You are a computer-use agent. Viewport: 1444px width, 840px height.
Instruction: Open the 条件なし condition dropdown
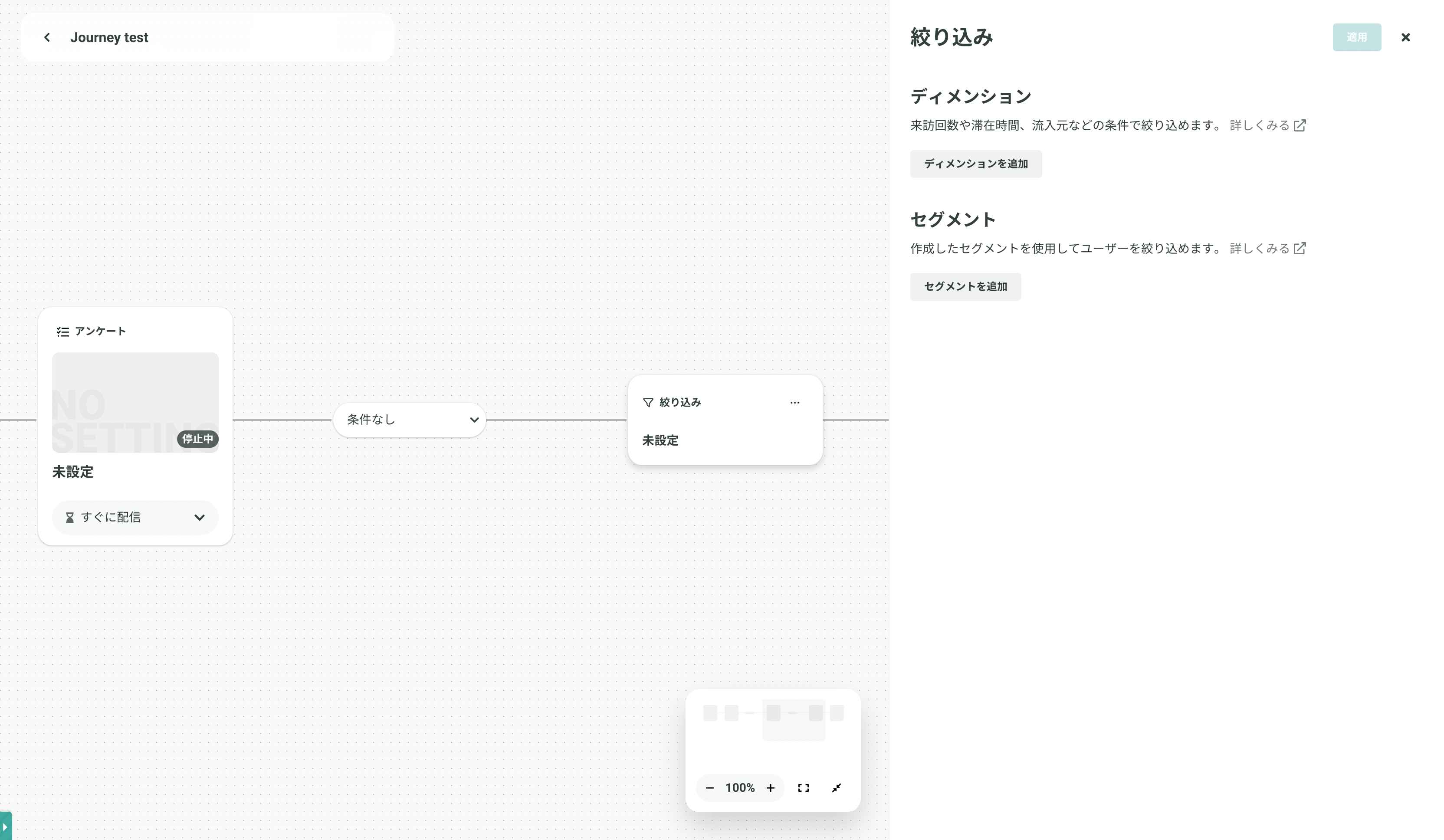click(409, 420)
